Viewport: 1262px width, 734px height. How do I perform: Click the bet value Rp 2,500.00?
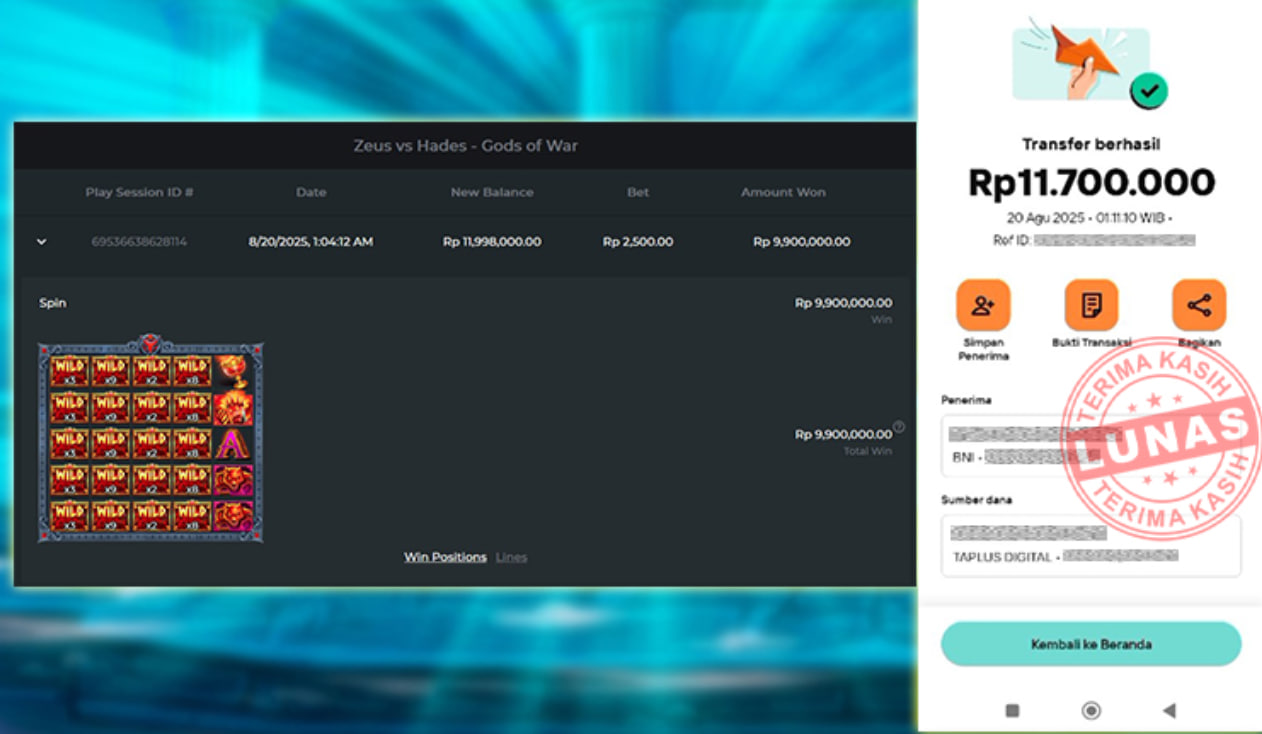pos(638,242)
